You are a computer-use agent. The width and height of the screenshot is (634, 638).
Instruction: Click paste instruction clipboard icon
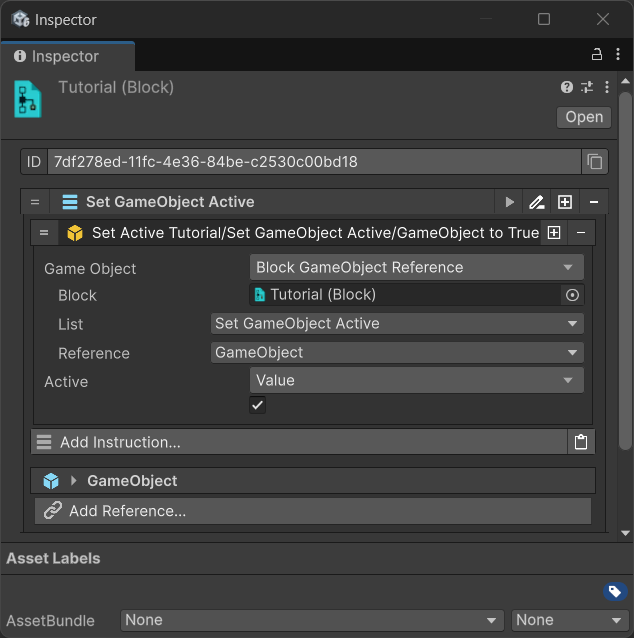coord(581,442)
